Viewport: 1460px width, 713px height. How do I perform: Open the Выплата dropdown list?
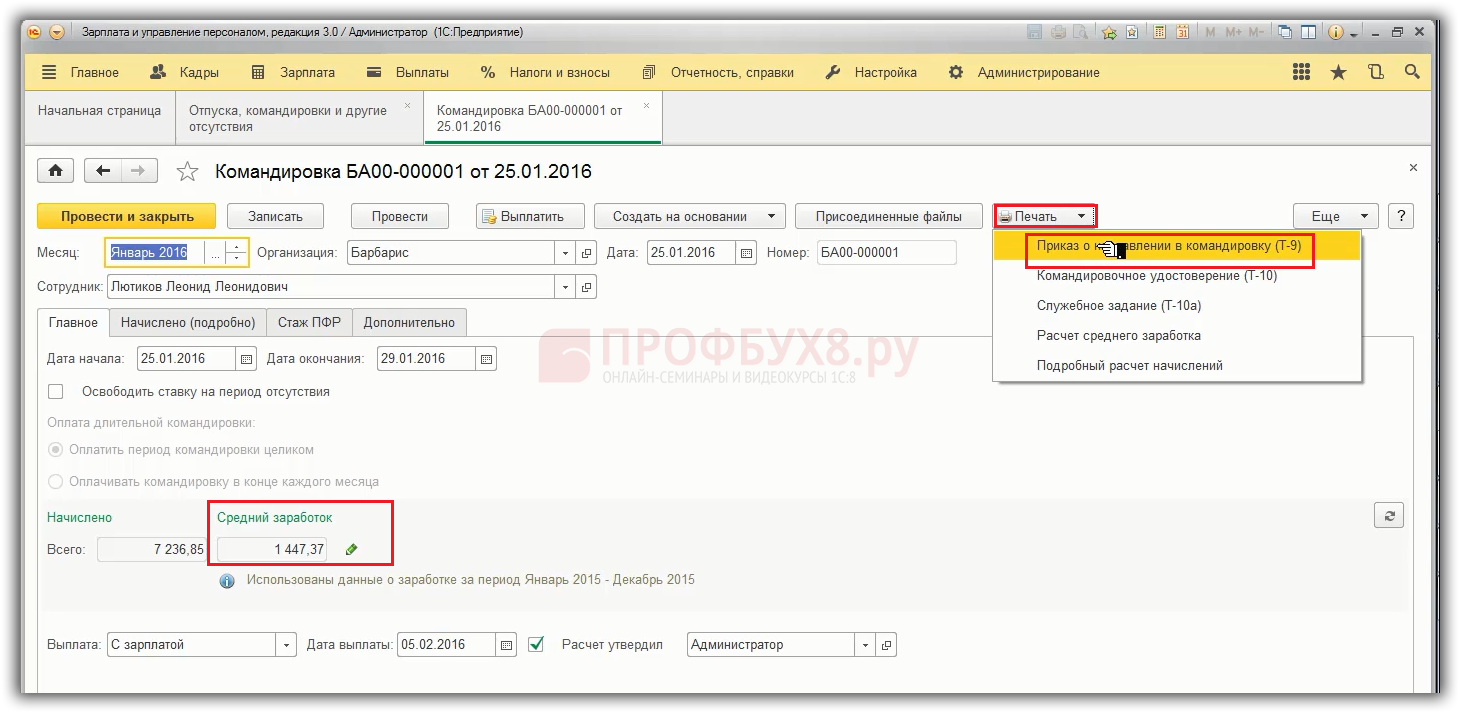click(286, 645)
